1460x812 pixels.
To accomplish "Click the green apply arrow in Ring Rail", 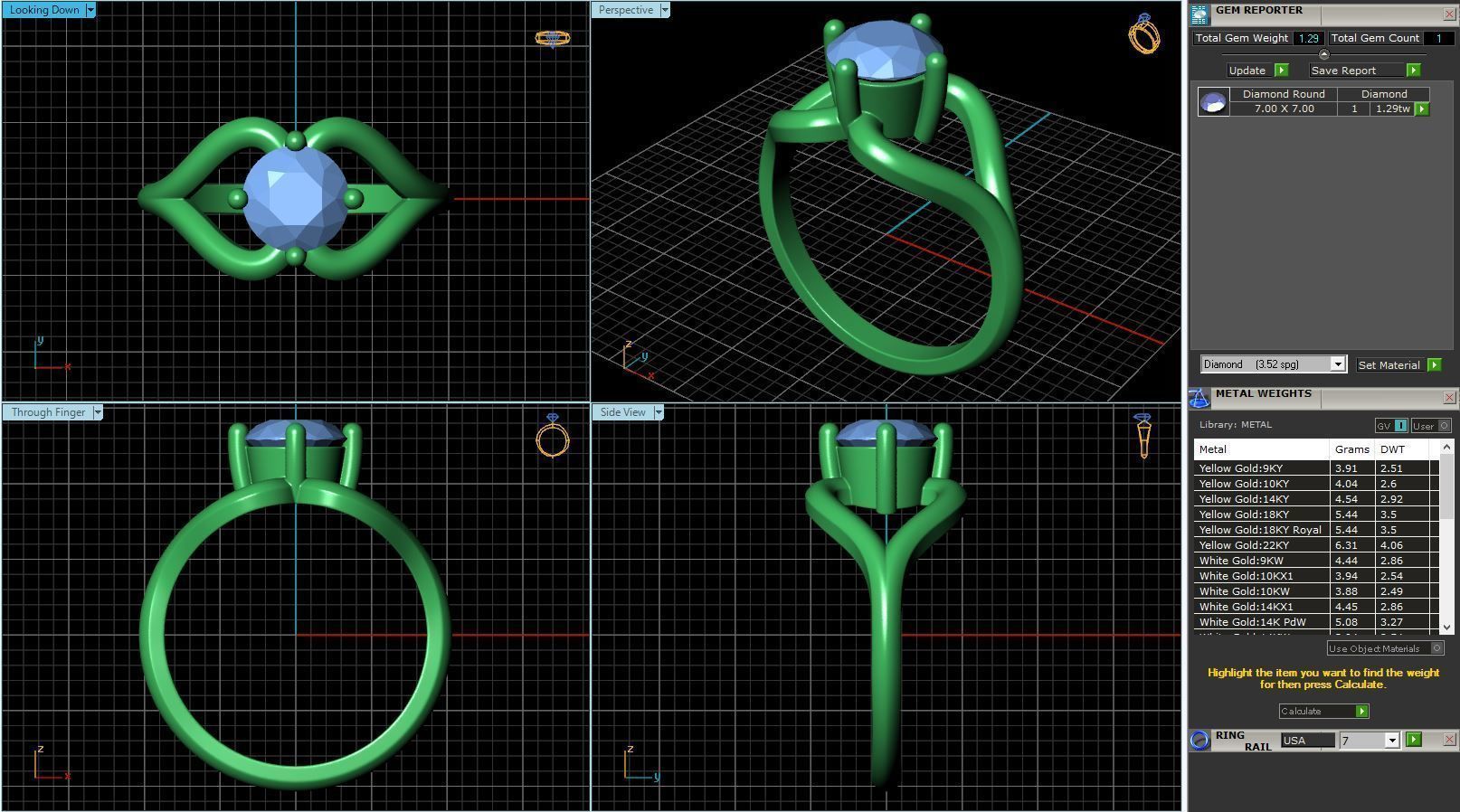I will tap(1414, 740).
